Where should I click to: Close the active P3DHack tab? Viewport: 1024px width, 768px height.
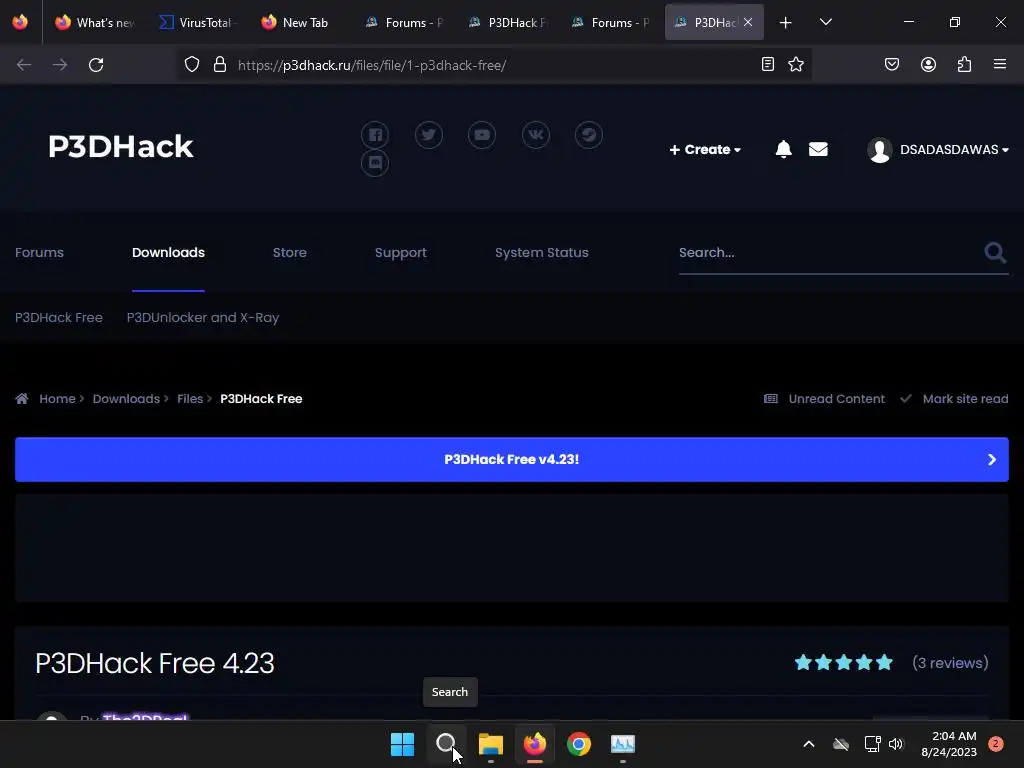click(x=748, y=22)
